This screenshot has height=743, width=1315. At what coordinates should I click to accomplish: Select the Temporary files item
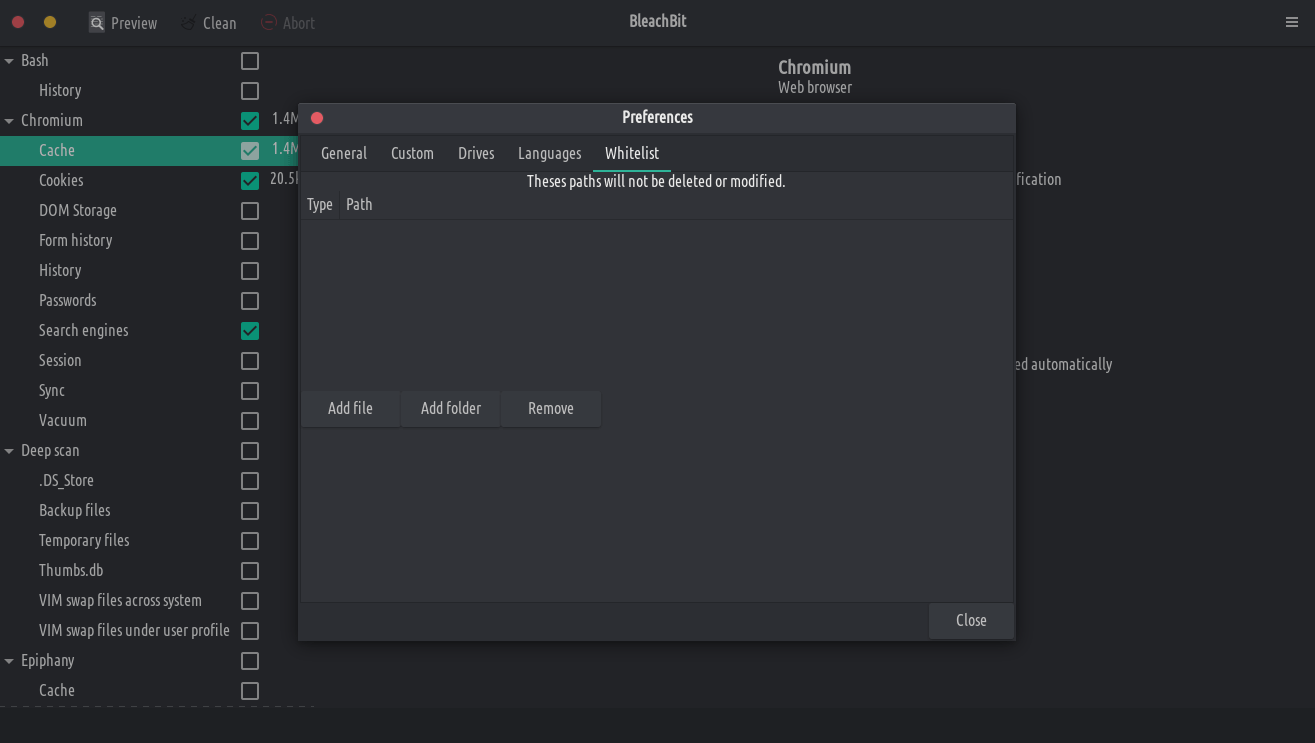(x=84, y=540)
